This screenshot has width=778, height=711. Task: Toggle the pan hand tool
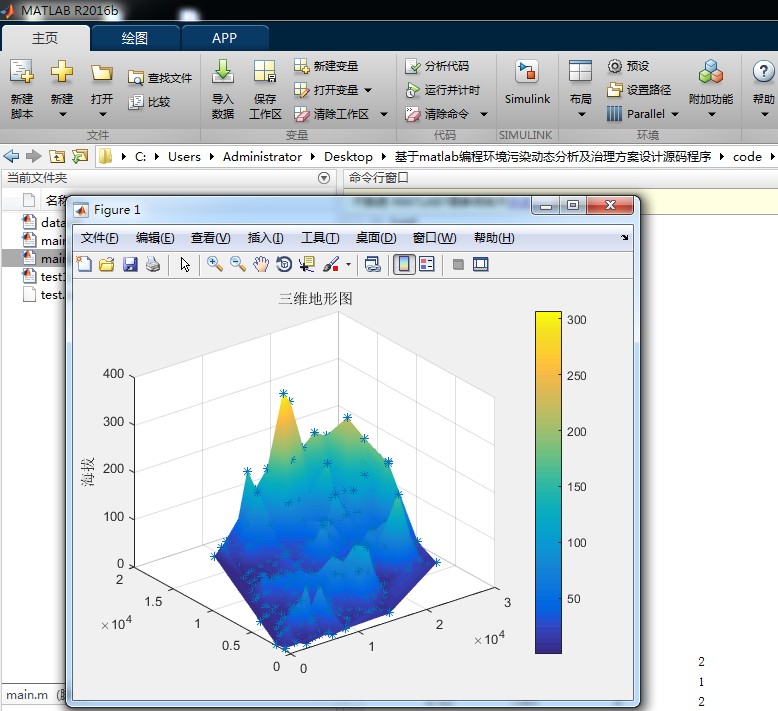[x=260, y=264]
